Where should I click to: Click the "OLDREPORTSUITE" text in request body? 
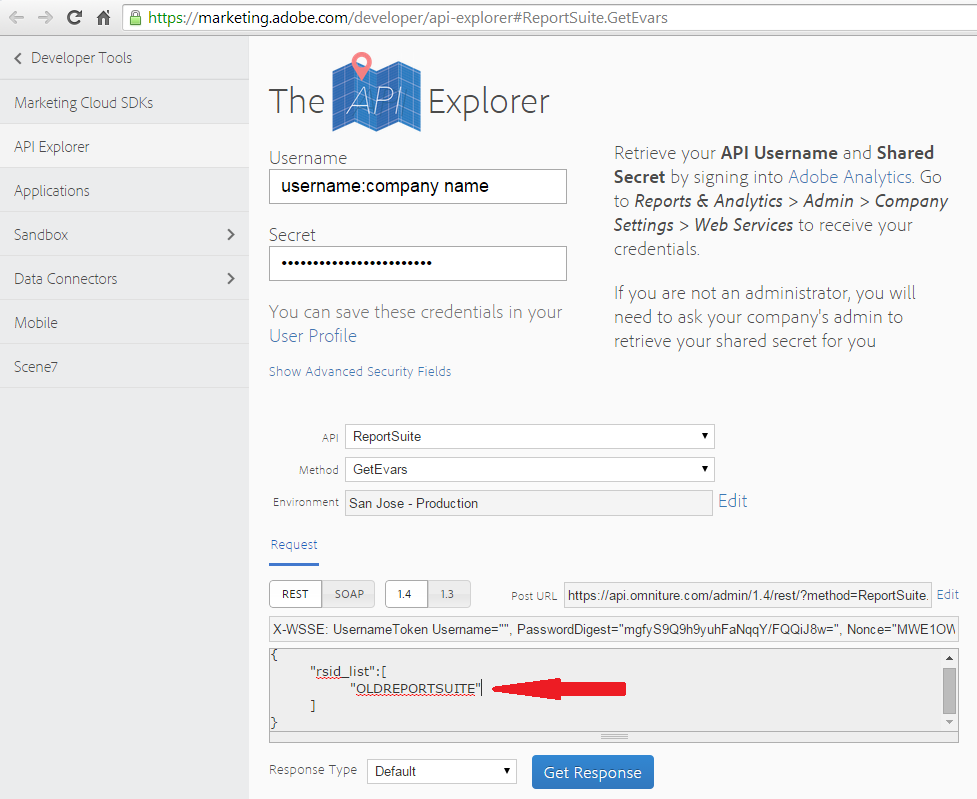pos(416,689)
